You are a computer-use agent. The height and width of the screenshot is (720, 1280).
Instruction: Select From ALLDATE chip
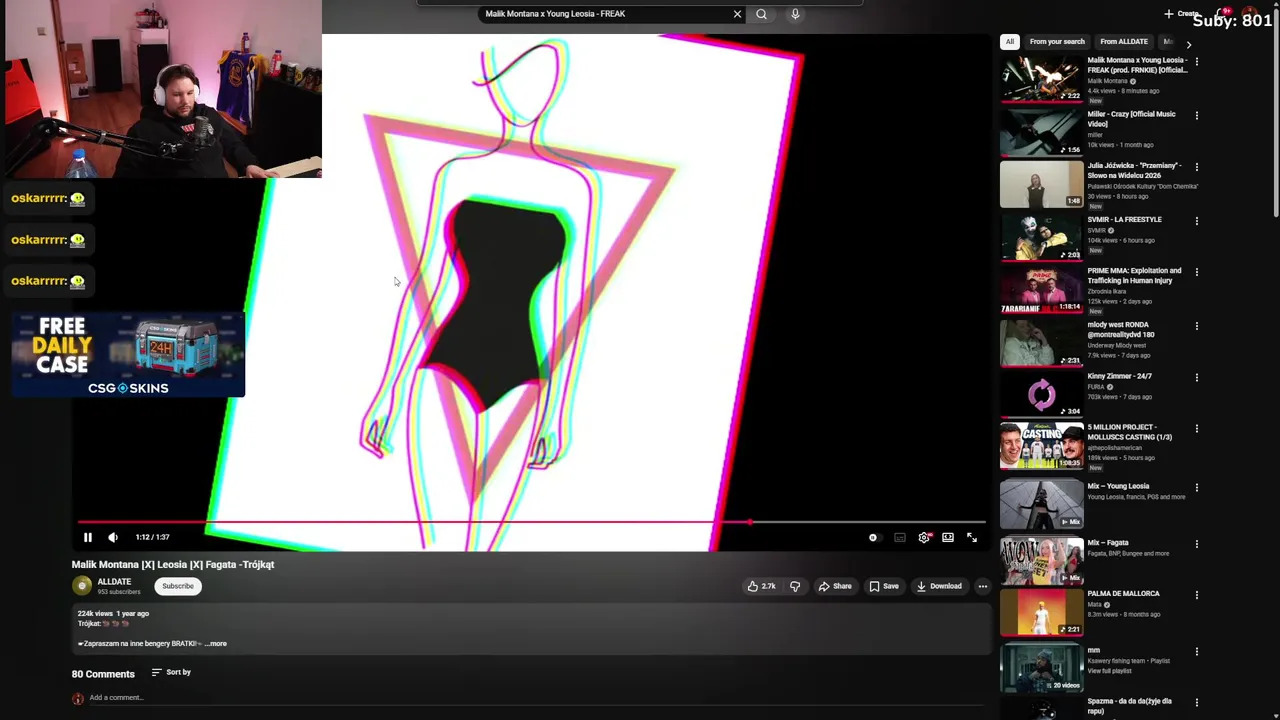[1124, 42]
